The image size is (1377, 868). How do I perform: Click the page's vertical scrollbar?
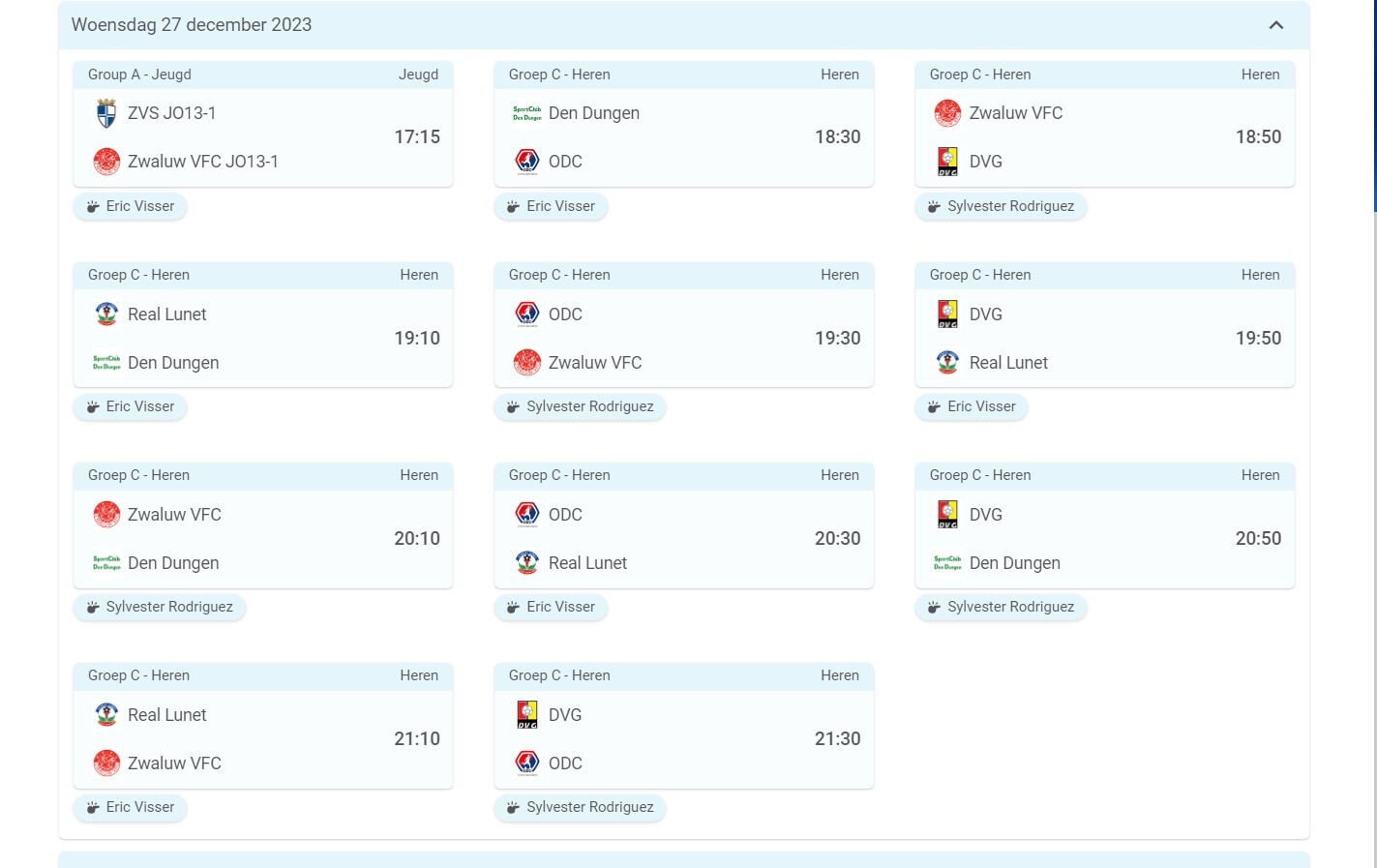[x=1374, y=106]
